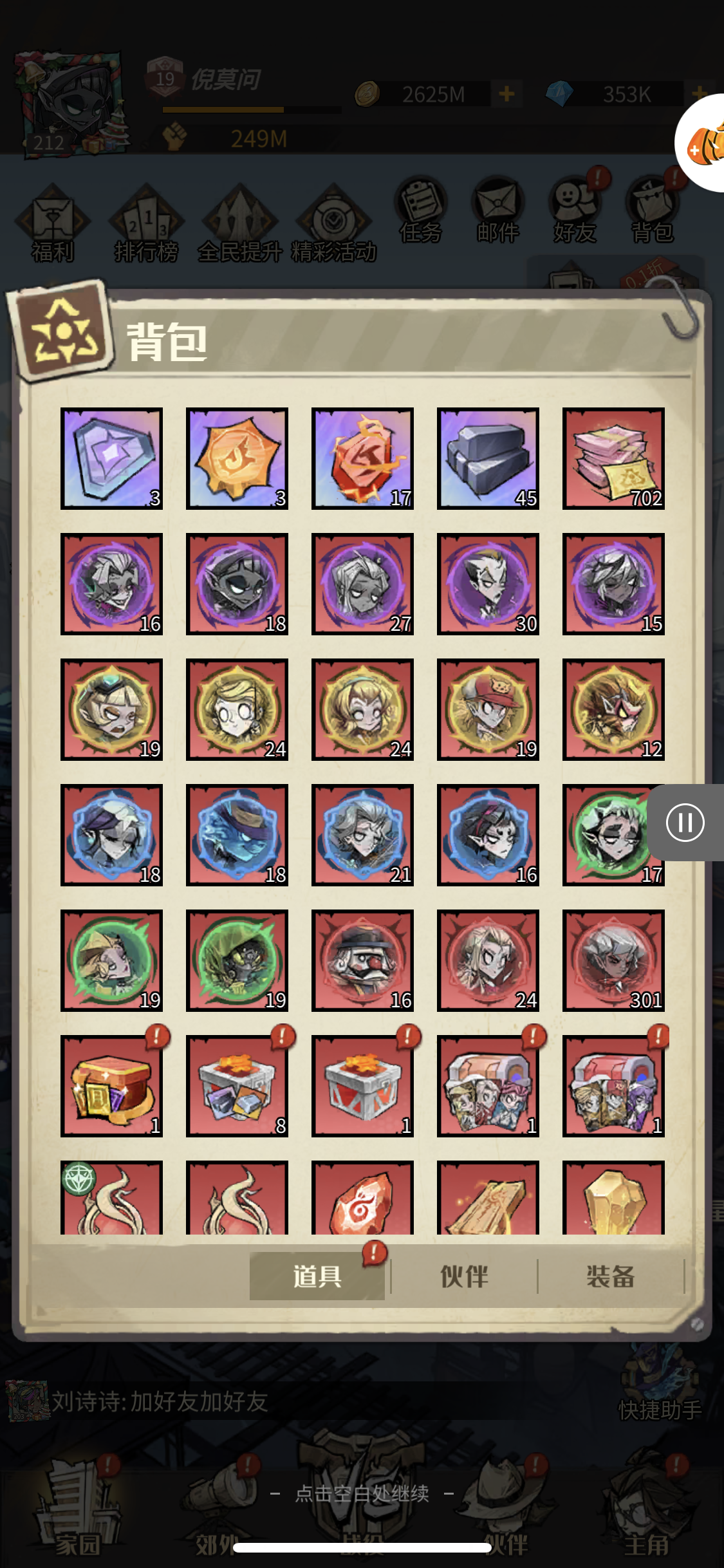Open the 好友 friends icon

(575, 210)
